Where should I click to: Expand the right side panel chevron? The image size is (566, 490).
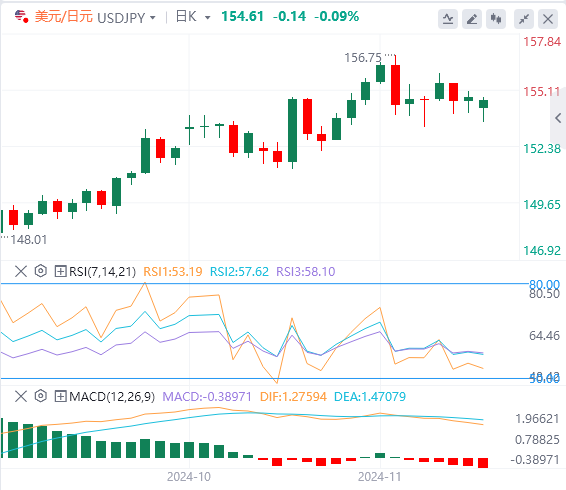(558, 118)
